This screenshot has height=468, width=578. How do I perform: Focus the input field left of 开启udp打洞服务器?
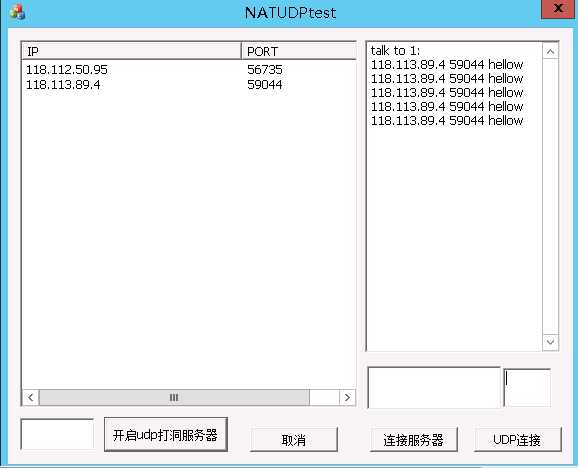[x=58, y=434]
